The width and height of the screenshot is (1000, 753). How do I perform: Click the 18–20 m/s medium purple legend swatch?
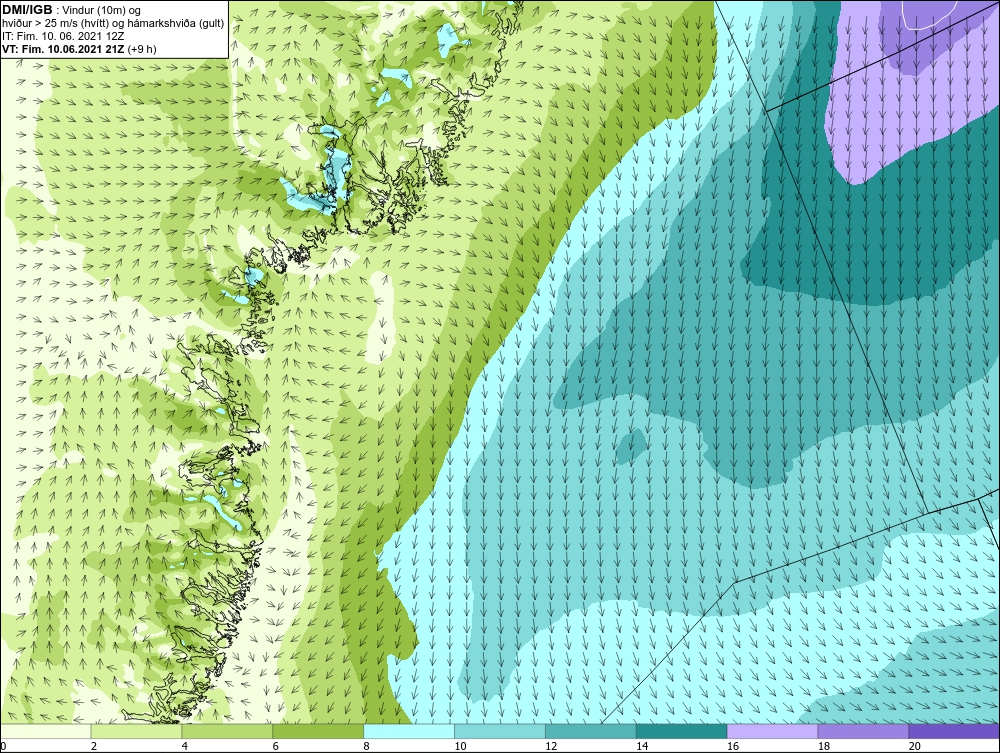coord(864,731)
